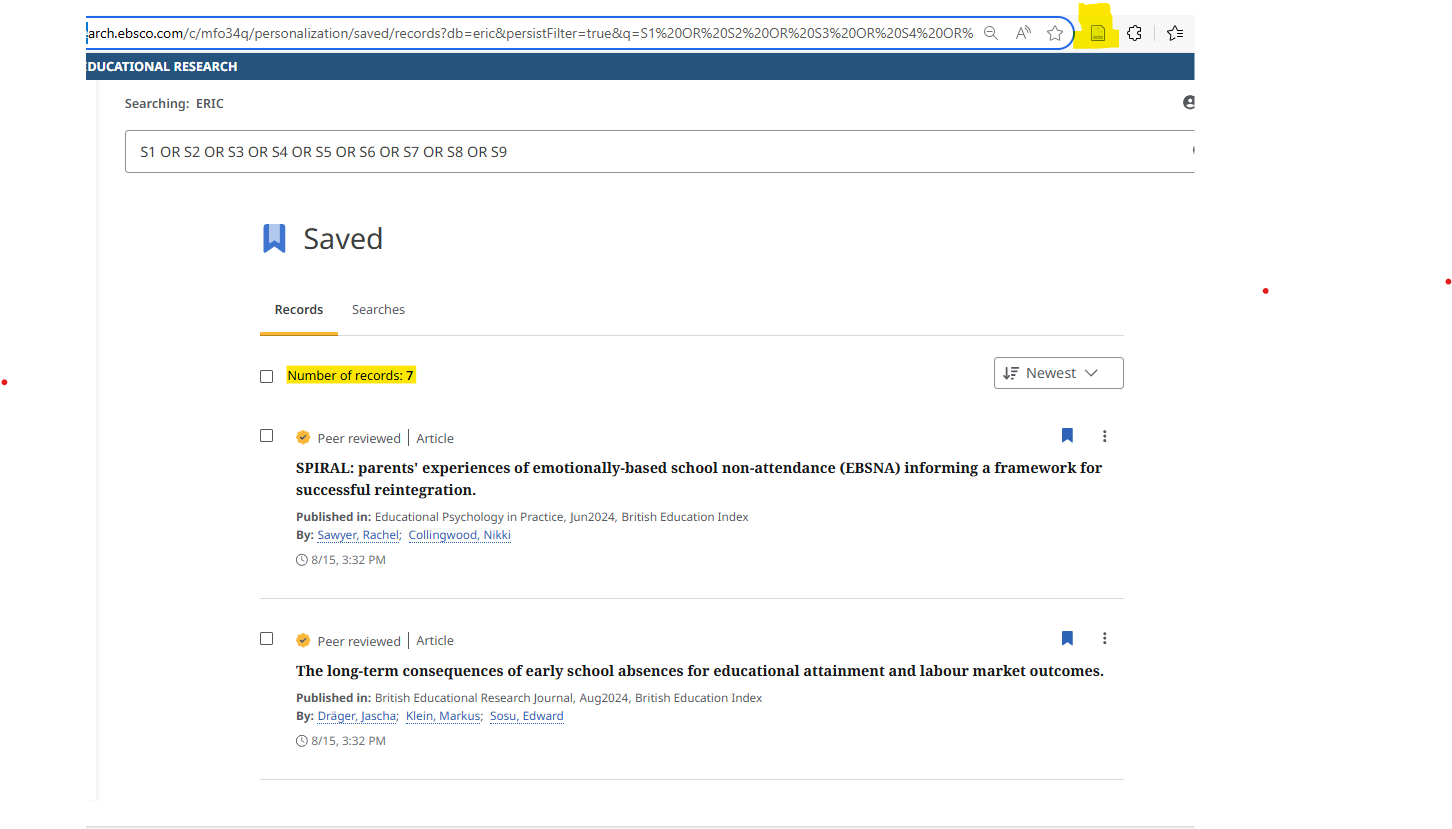Open more options for SPIRAL article
This screenshot has width=1452, height=829.
pyautogui.click(x=1104, y=436)
